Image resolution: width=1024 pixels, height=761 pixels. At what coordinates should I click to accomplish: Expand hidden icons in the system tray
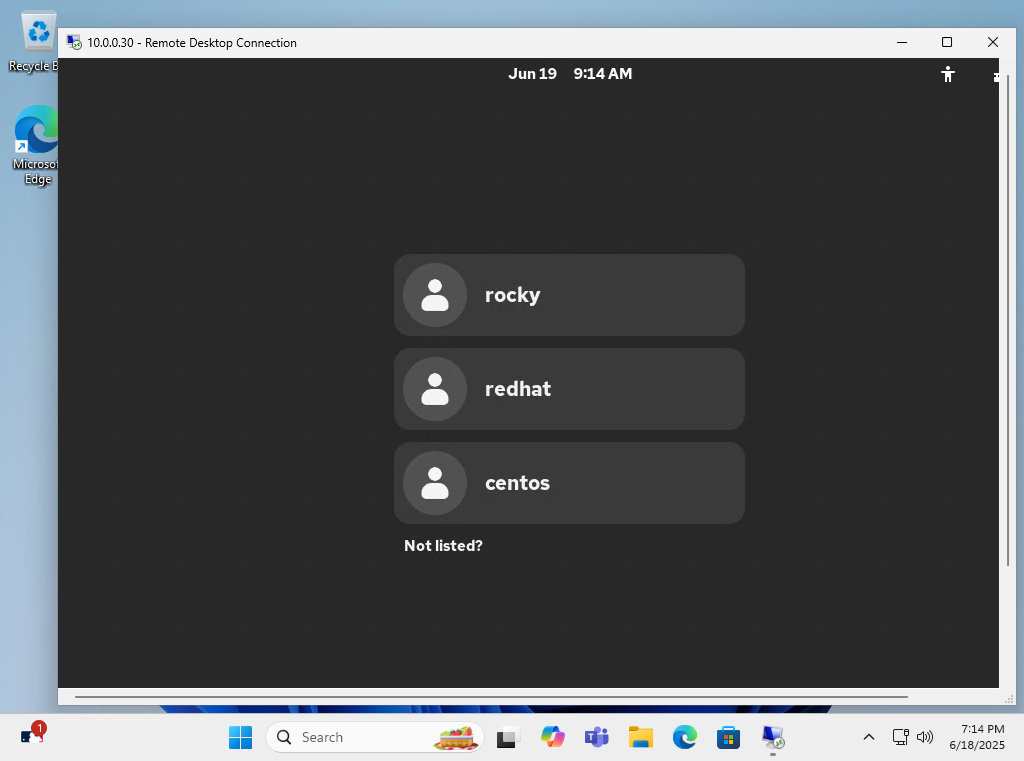(869, 737)
